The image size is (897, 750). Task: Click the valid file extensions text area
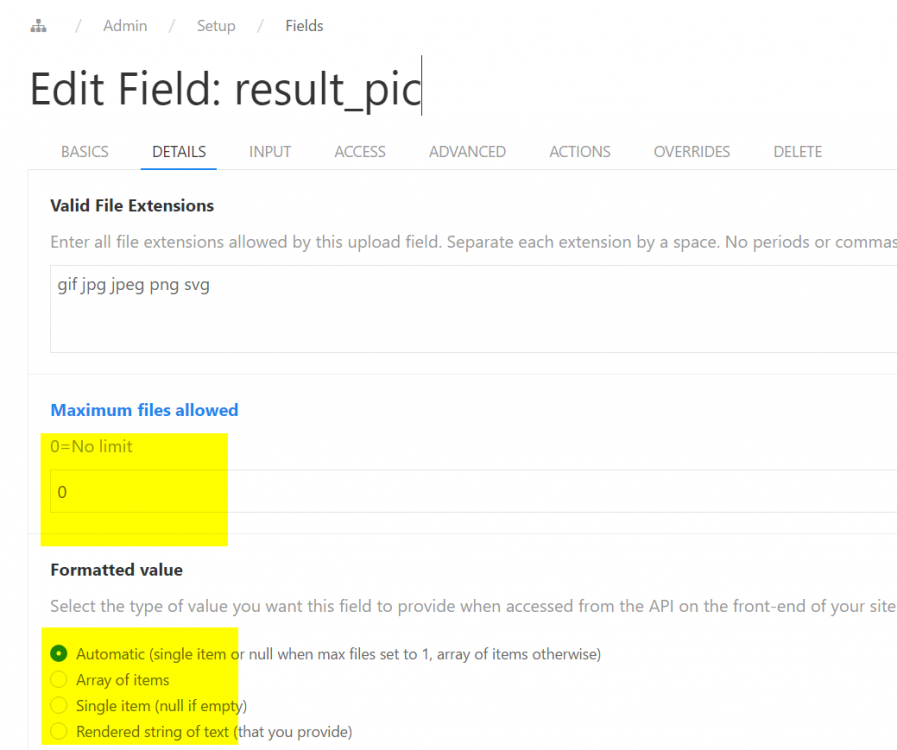click(470, 308)
